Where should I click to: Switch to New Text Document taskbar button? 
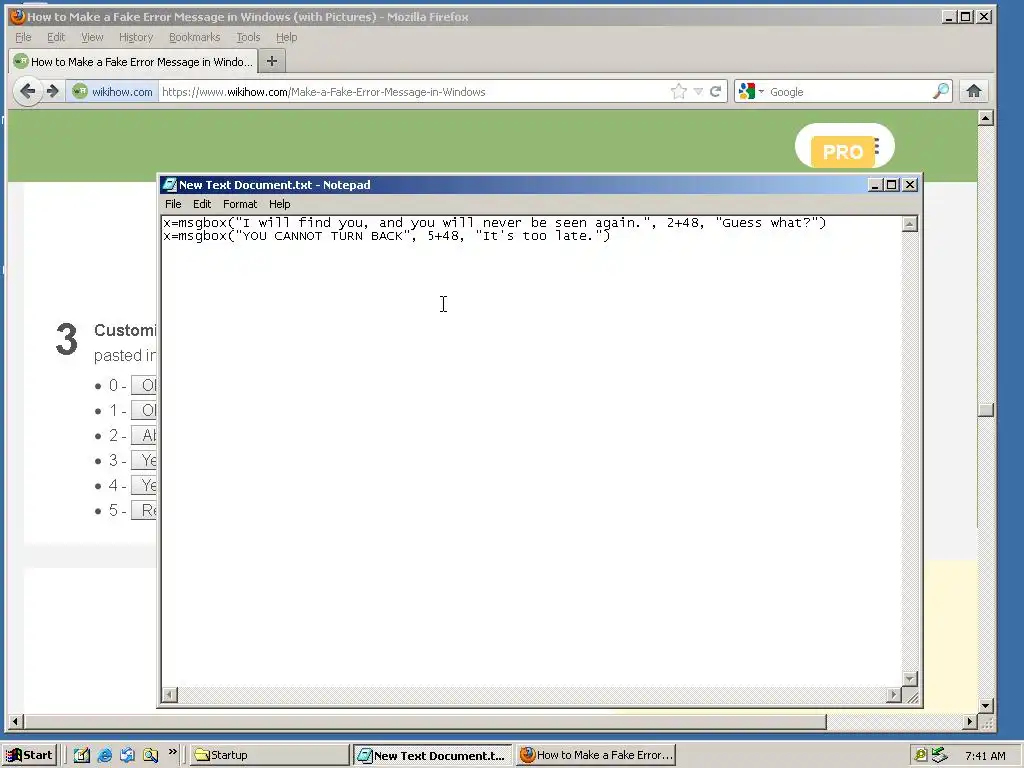point(433,755)
